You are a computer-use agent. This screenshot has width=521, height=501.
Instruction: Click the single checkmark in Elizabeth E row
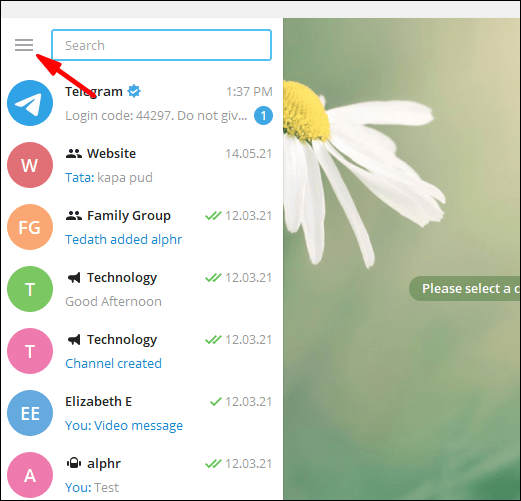coord(216,402)
